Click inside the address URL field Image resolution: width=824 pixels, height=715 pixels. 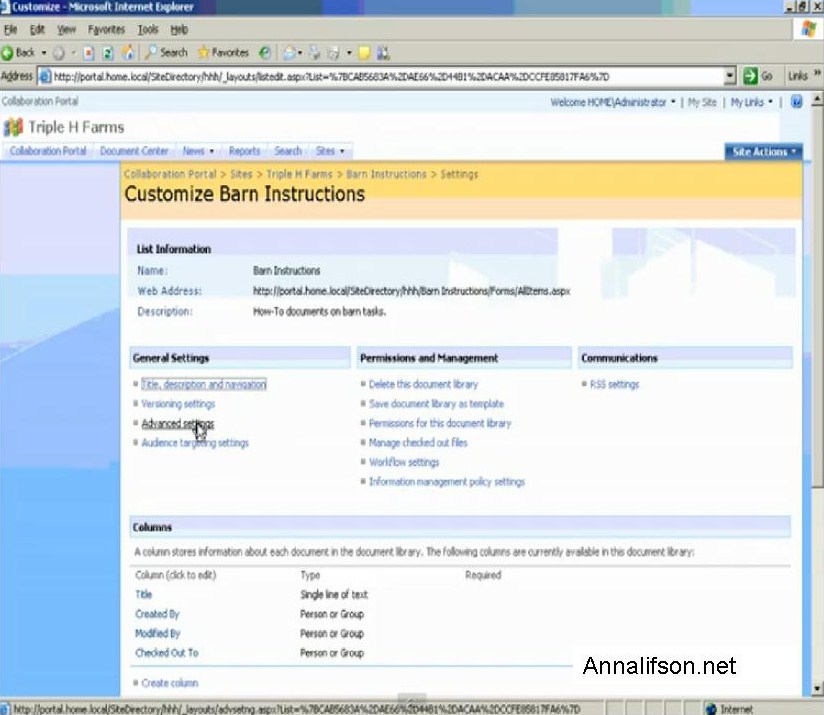pyautogui.click(x=386, y=77)
